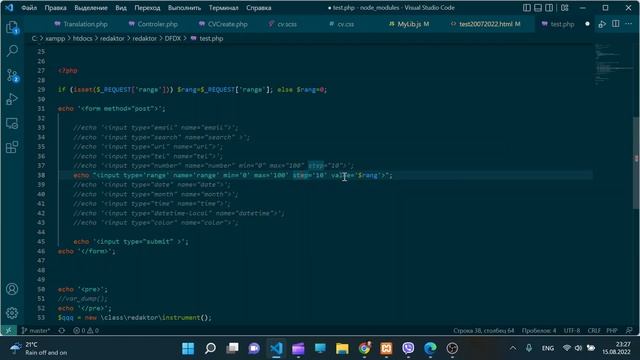
Task: Open editor more actions menu
Action: pos(629,24)
